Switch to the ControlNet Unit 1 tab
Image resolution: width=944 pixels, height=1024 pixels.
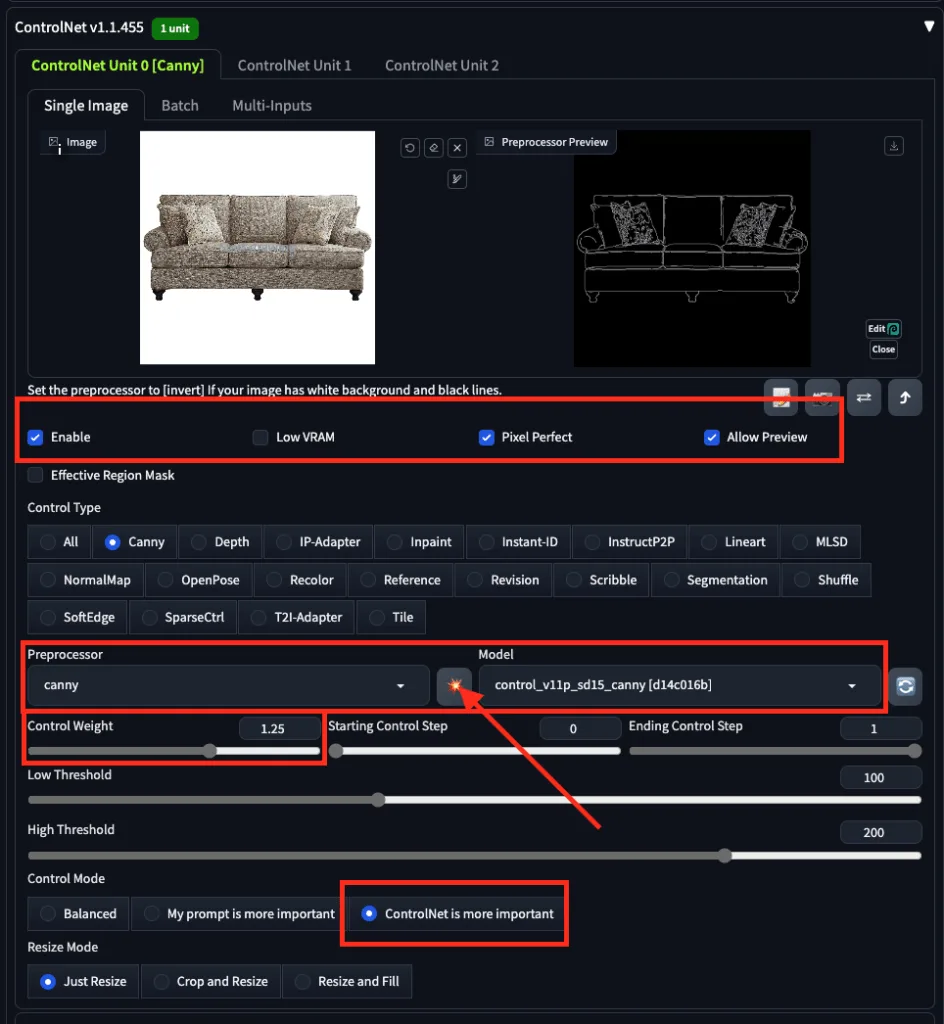point(294,65)
